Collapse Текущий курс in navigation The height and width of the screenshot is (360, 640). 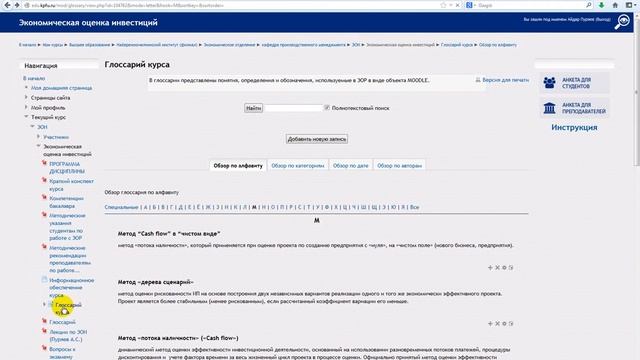coord(26,117)
